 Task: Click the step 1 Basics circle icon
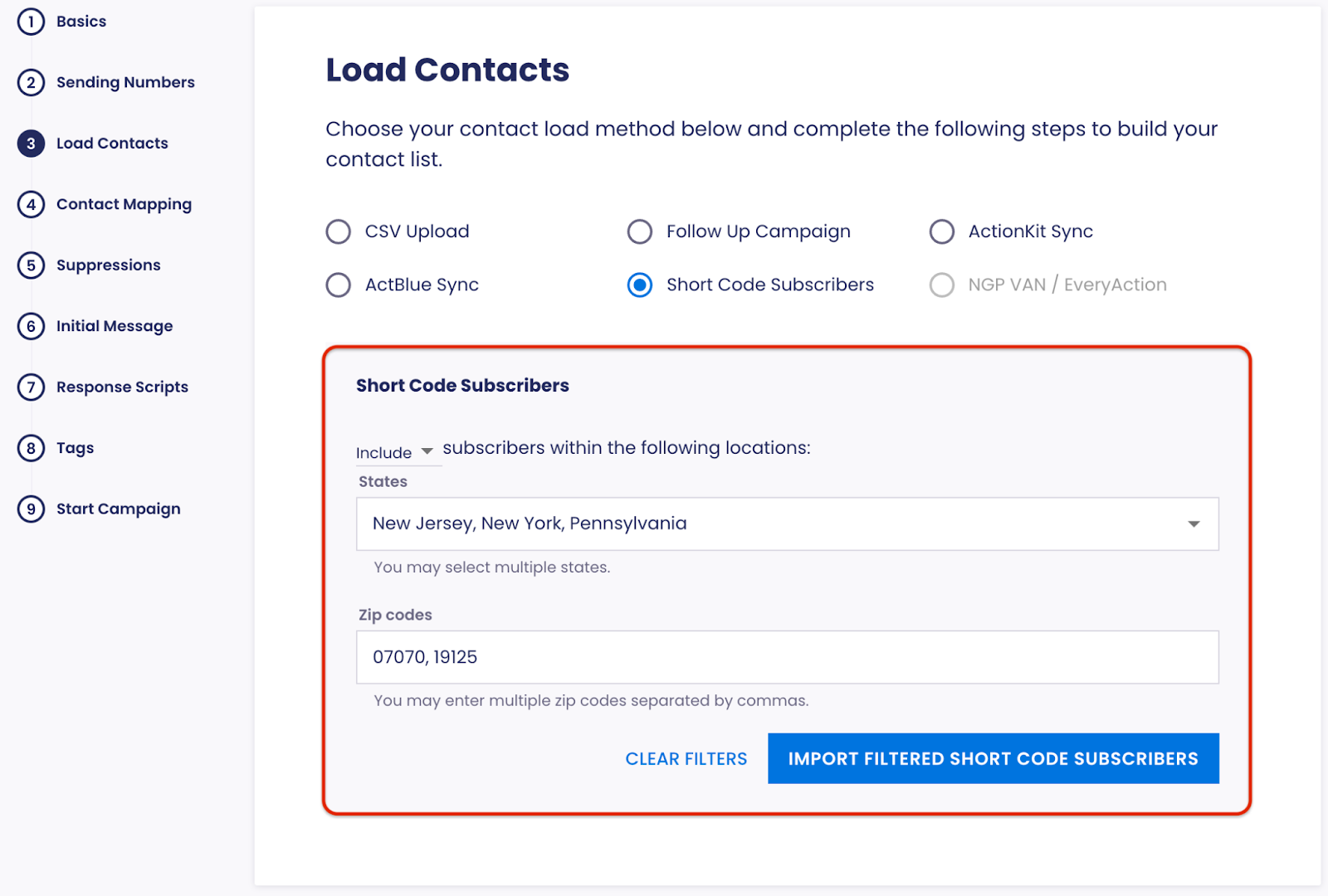point(31,22)
